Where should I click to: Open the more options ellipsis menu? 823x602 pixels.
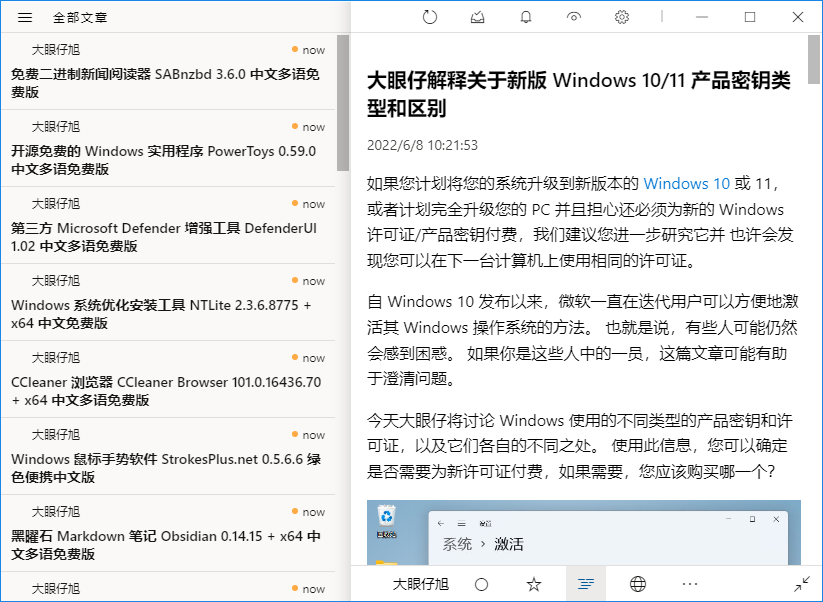[x=690, y=584]
